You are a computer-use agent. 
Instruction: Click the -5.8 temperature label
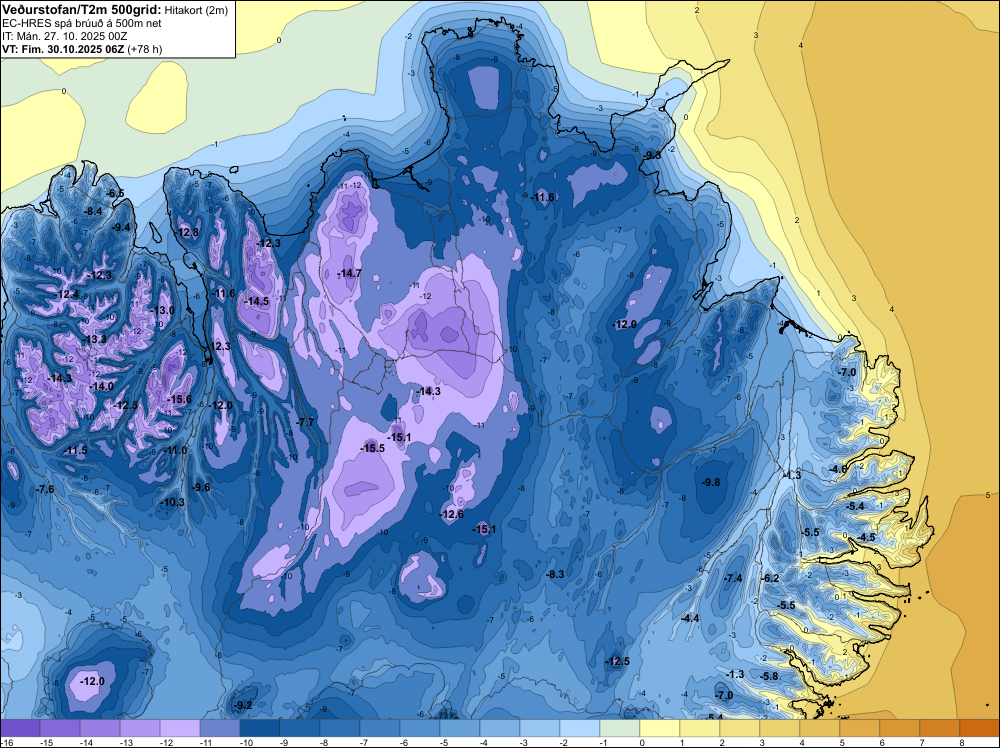coord(770,676)
